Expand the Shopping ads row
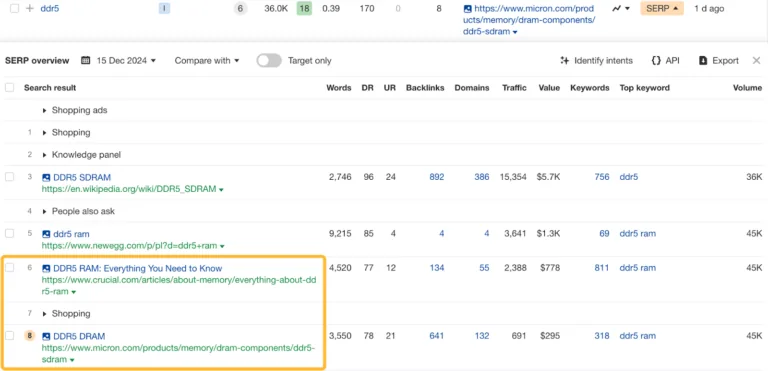The width and height of the screenshot is (768, 371). pyautogui.click(x=45, y=111)
